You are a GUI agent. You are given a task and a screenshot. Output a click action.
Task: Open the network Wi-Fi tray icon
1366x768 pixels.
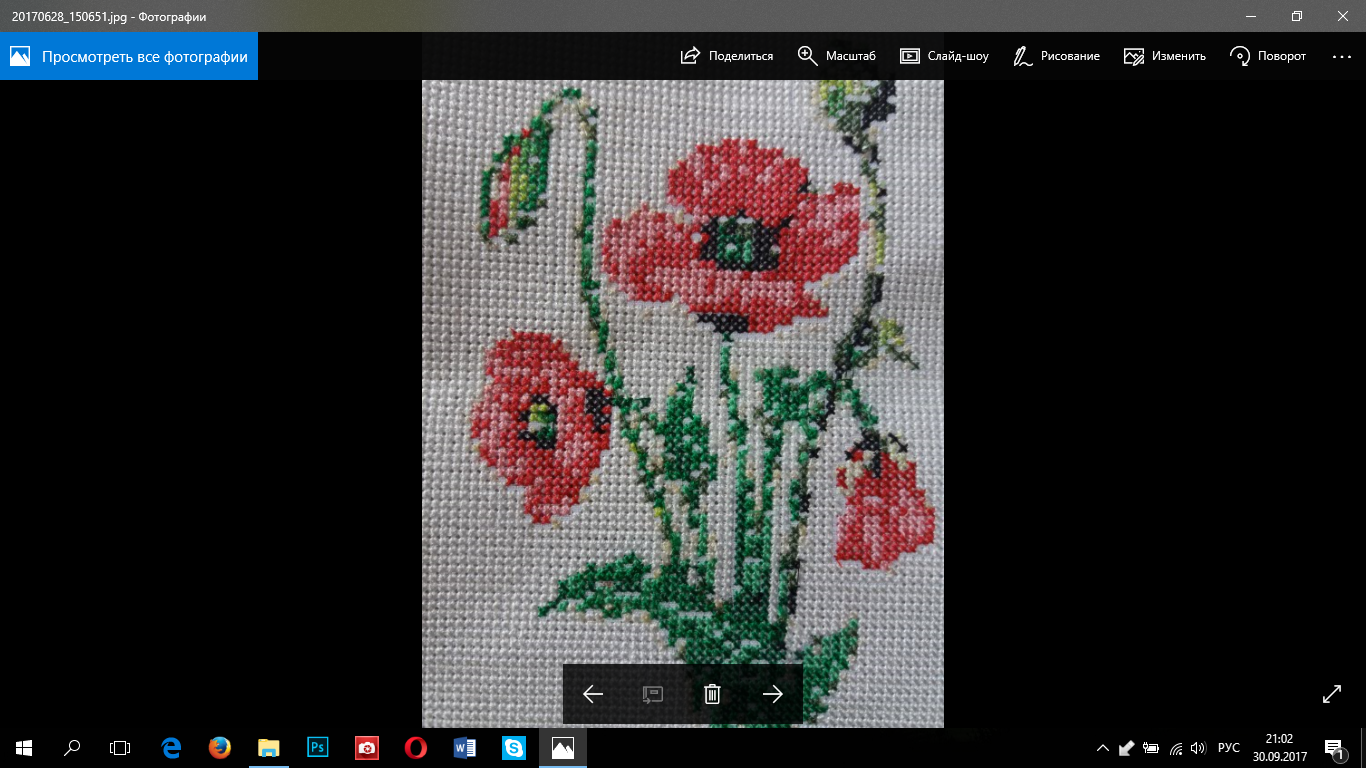click(x=1175, y=747)
